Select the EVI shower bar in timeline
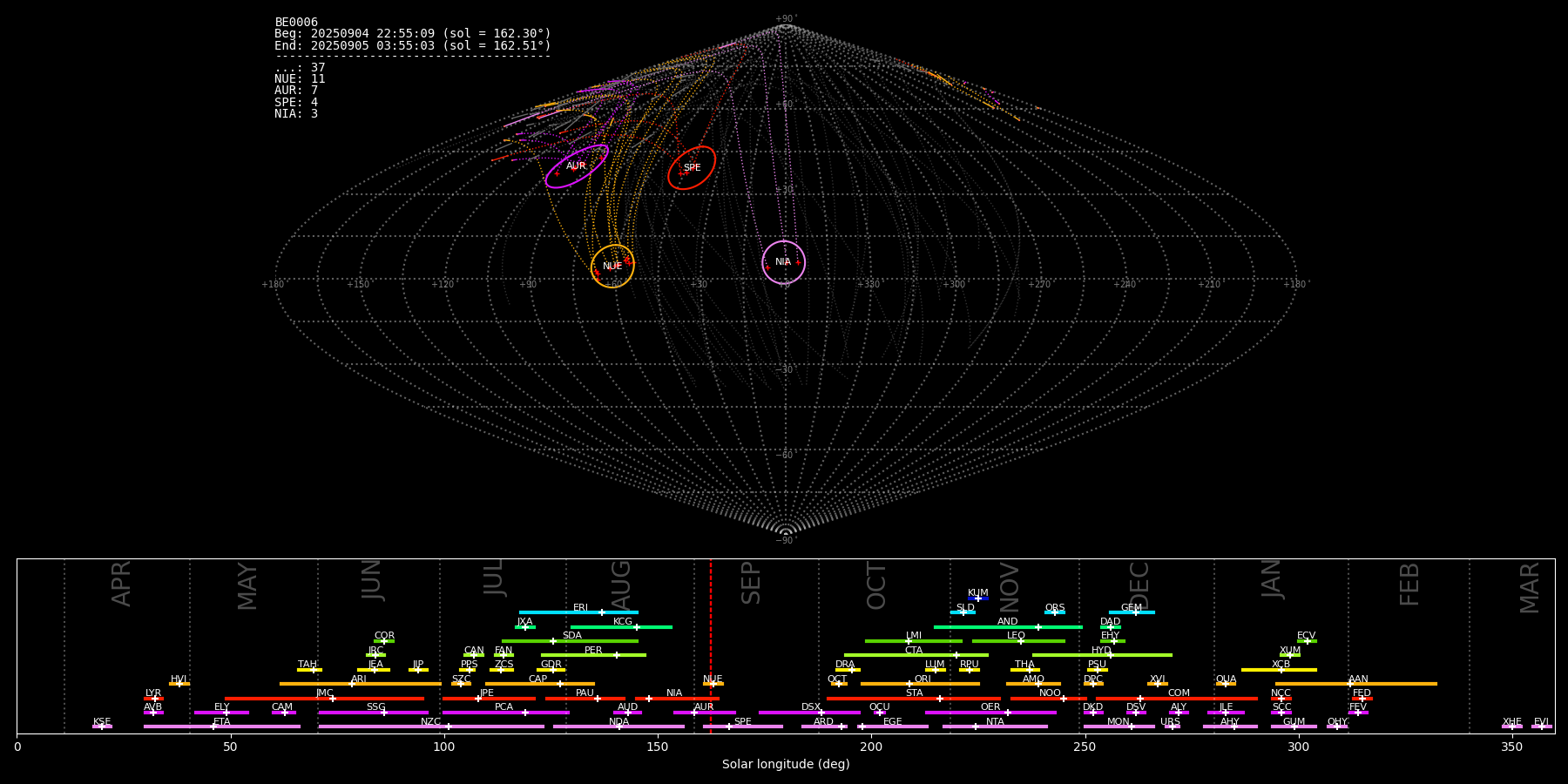 pos(1542,727)
